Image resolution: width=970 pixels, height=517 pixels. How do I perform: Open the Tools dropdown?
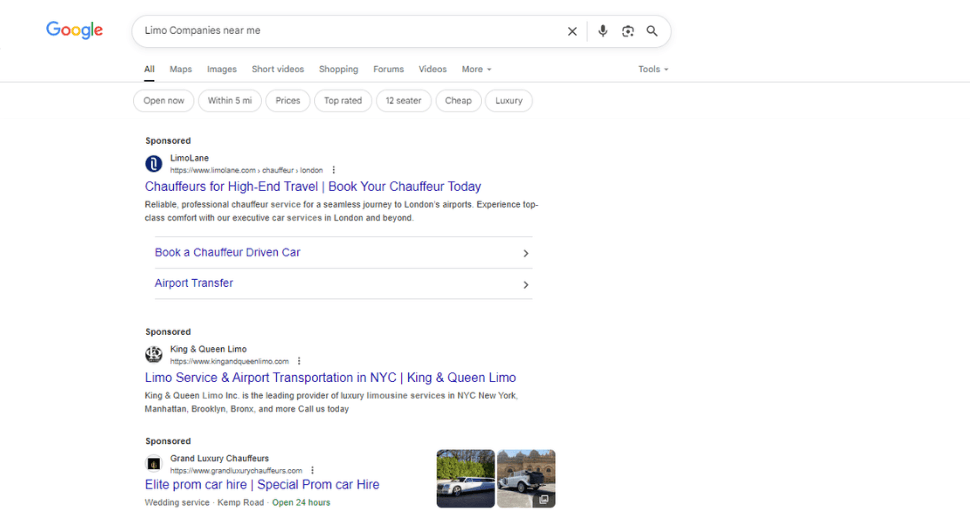(653, 69)
